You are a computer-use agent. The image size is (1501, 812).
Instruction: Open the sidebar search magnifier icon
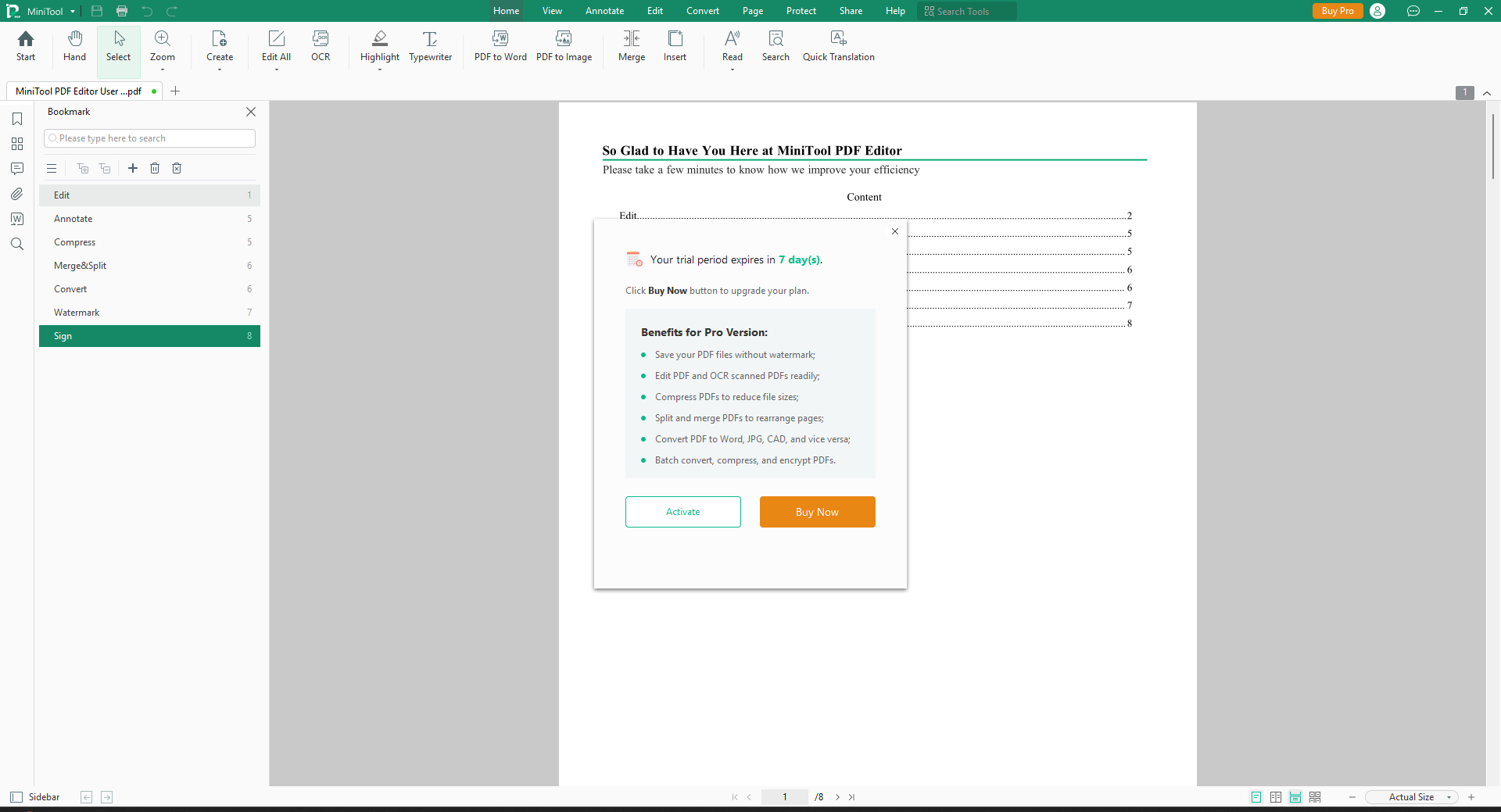click(17, 244)
